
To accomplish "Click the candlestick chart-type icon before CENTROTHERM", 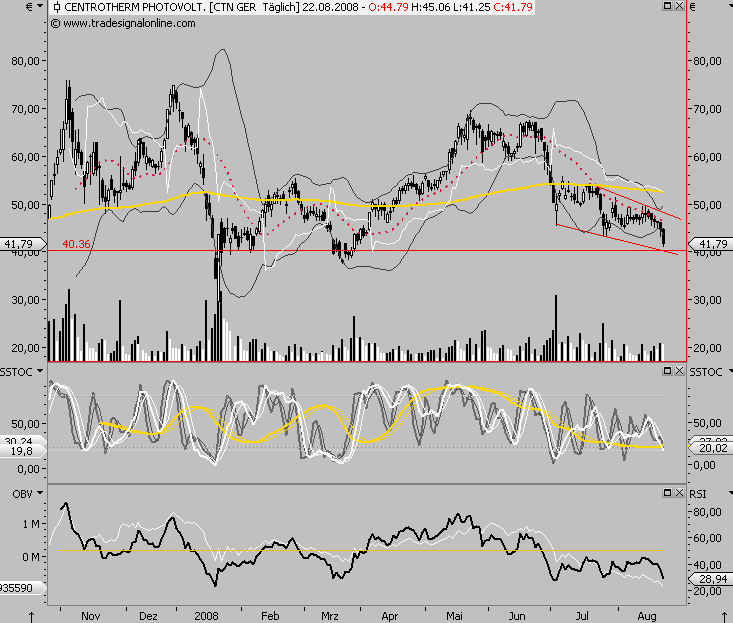I will click(56, 7).
